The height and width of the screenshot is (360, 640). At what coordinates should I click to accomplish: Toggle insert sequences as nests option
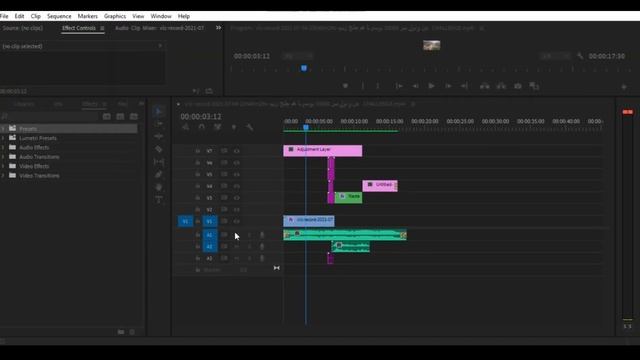[x=186, y=127]
